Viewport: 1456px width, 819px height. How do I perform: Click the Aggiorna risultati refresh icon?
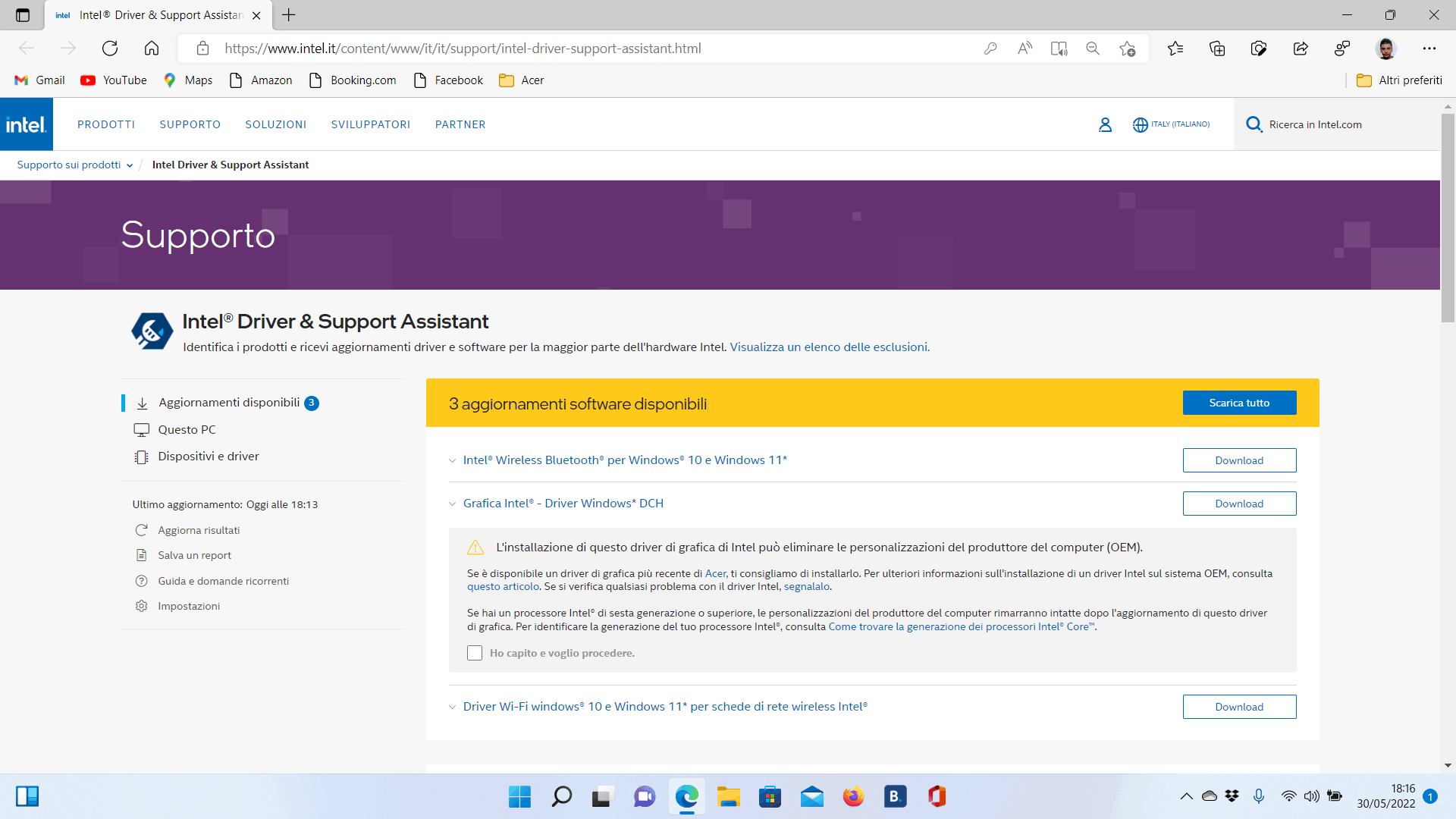(141, 530)
